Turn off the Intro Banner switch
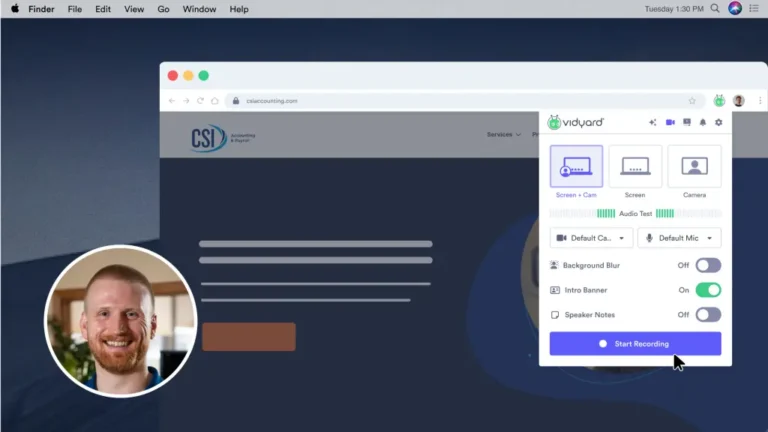 click(708, 290)
